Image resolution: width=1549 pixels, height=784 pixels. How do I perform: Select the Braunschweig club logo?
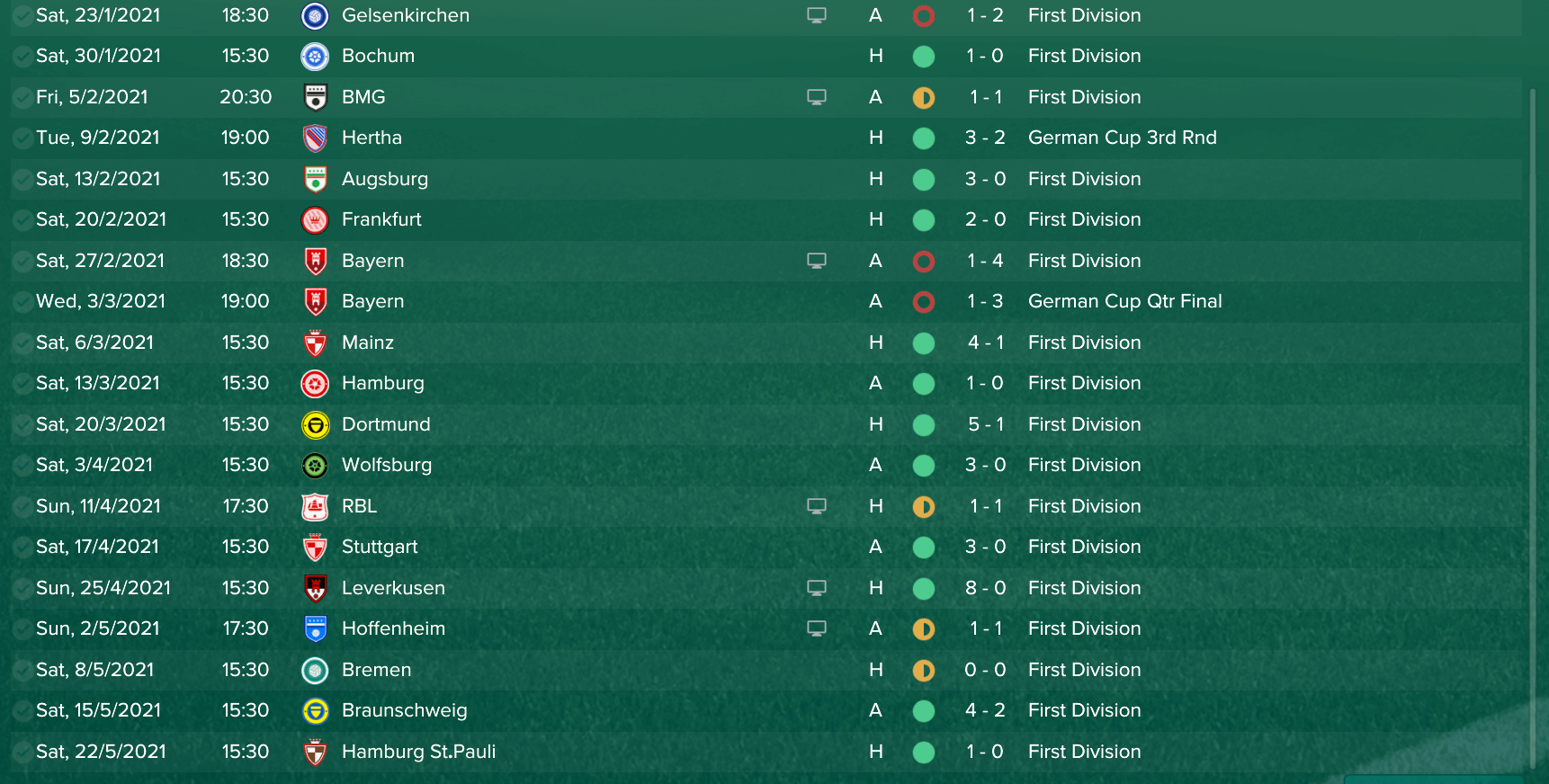coord(315,711)
